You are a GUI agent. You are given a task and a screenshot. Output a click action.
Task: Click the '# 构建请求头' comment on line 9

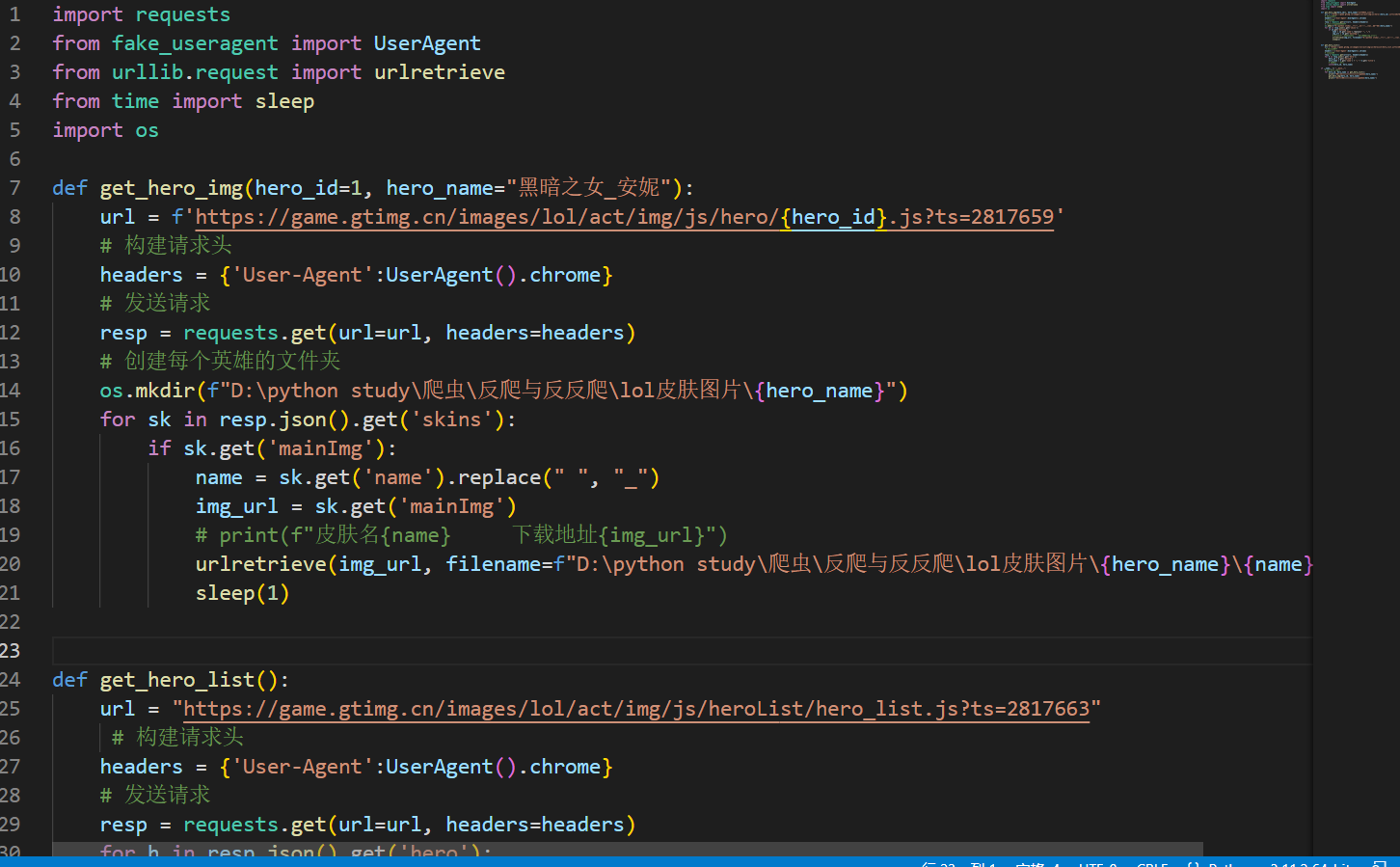pos(166,246)
